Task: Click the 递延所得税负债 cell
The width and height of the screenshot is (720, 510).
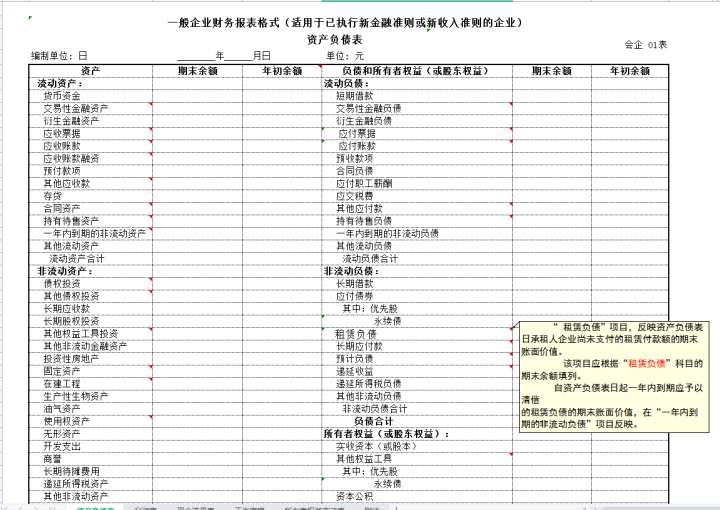Action: [417, 384]
